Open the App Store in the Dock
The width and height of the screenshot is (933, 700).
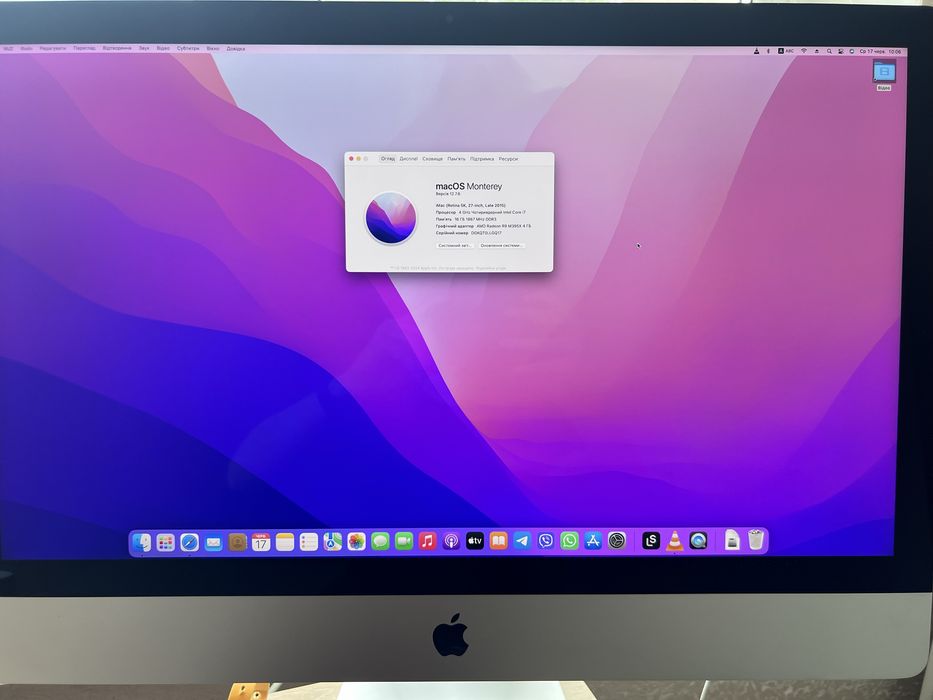coord(593,540)
